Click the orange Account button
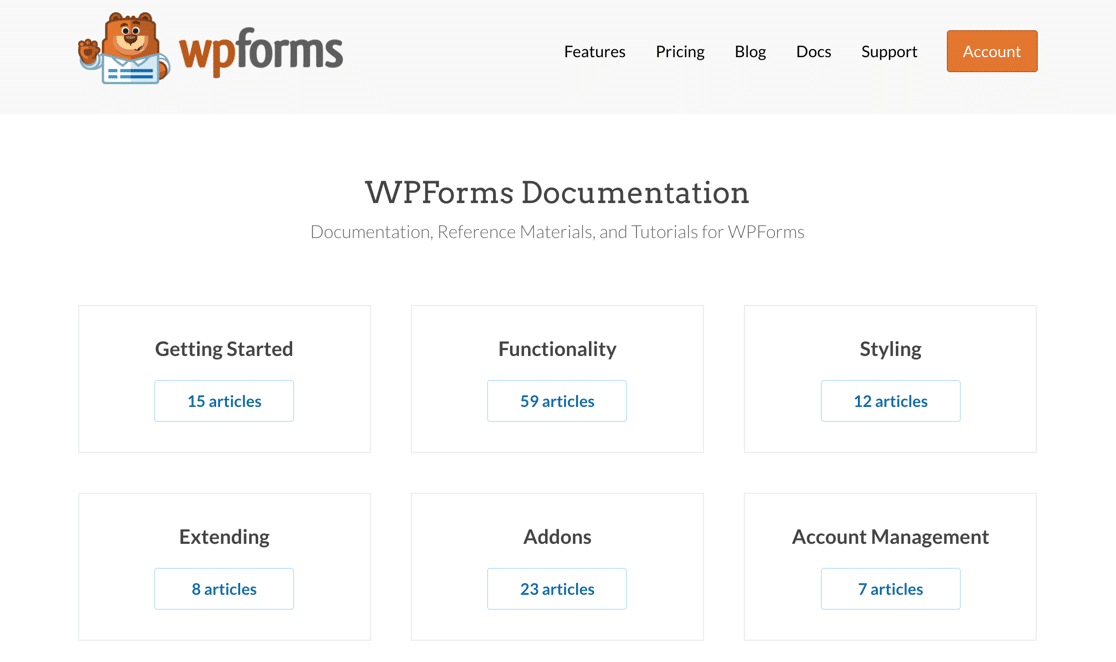Image resolution: width=1116 pixels, height=662 pixels. [991, 51]
